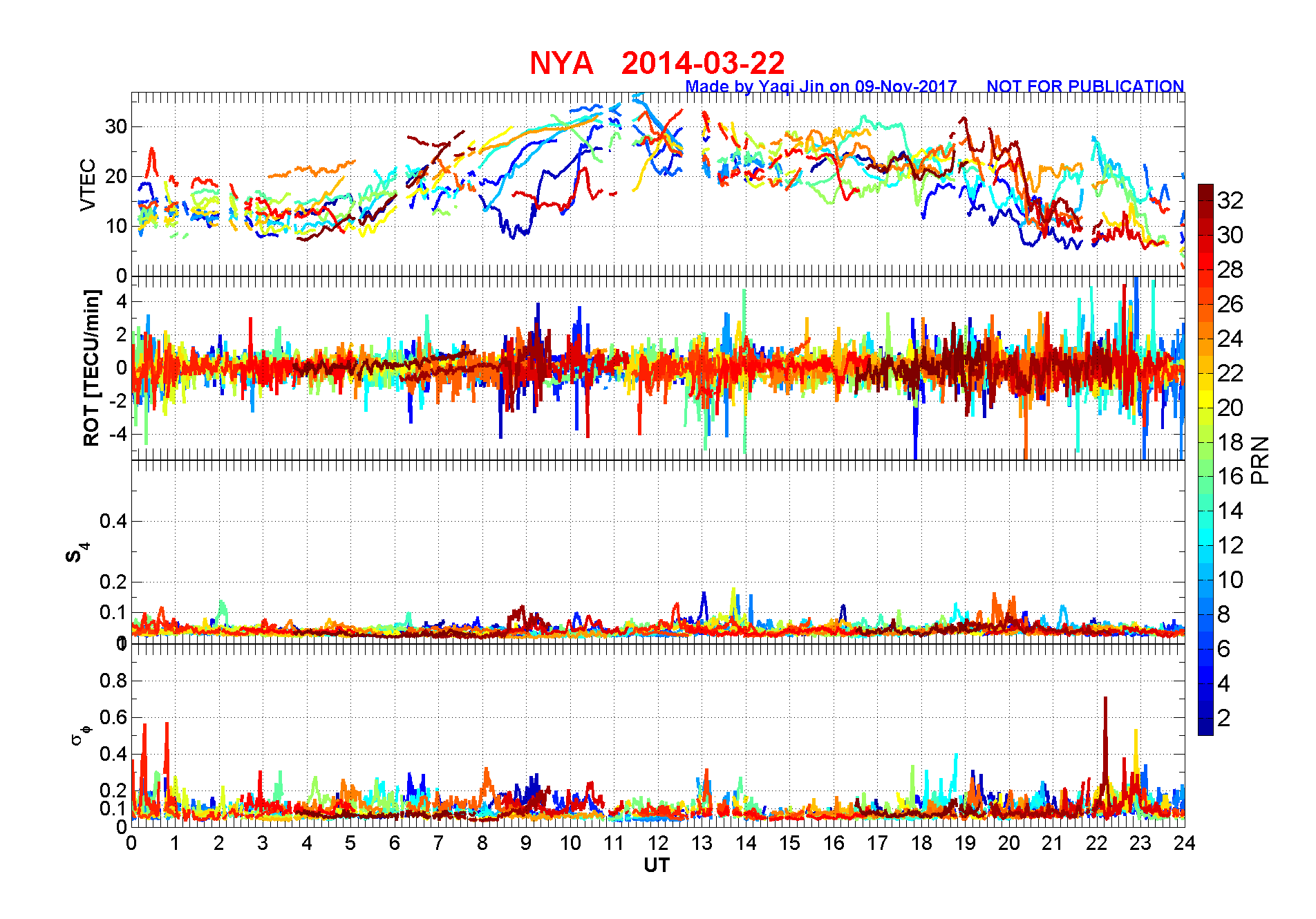Click colorbar tick label 14
The image size is (1316, 919).
tap(1230, 511)
